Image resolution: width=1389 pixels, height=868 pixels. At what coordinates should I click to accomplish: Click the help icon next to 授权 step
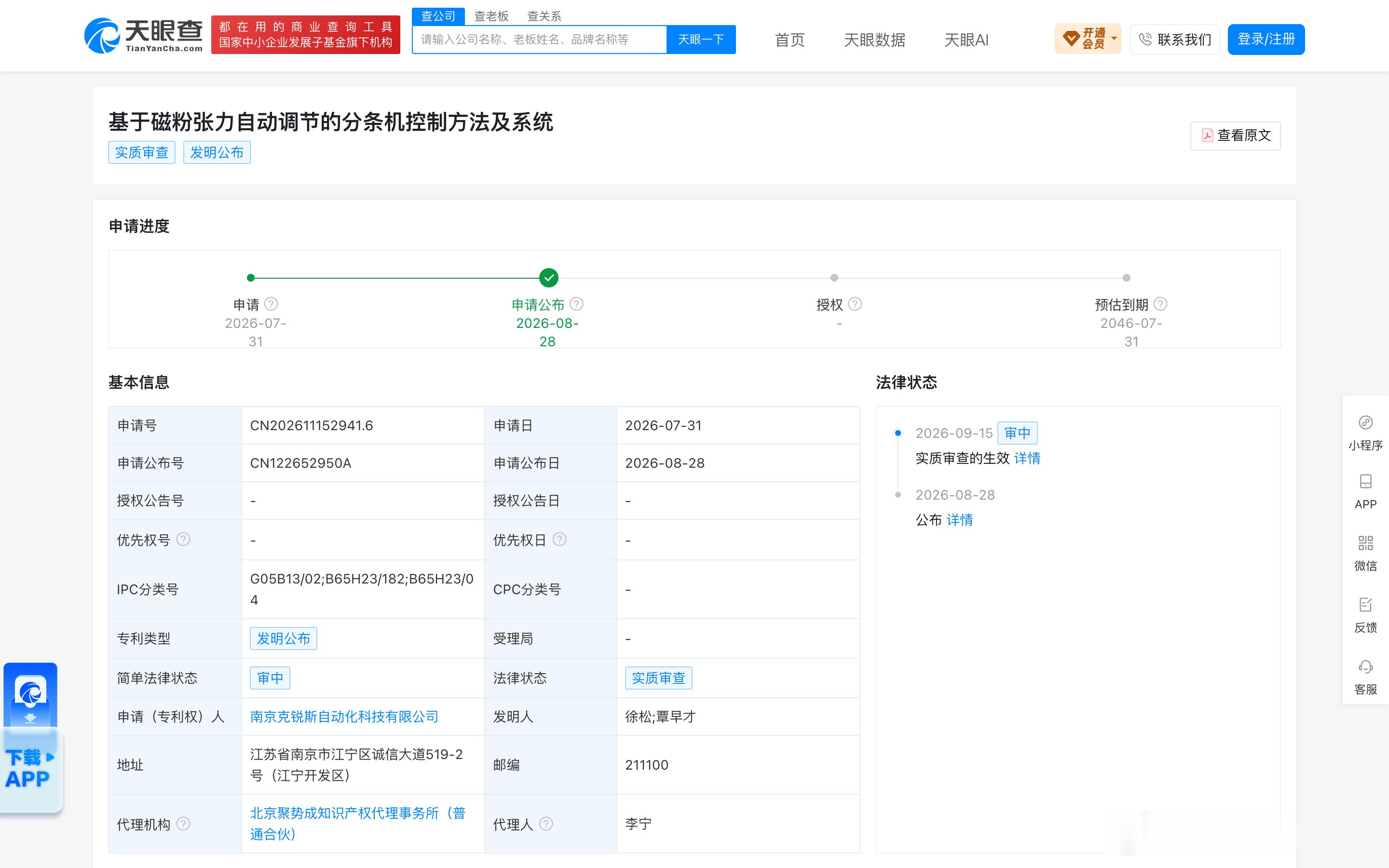click(x=855, y=304)
